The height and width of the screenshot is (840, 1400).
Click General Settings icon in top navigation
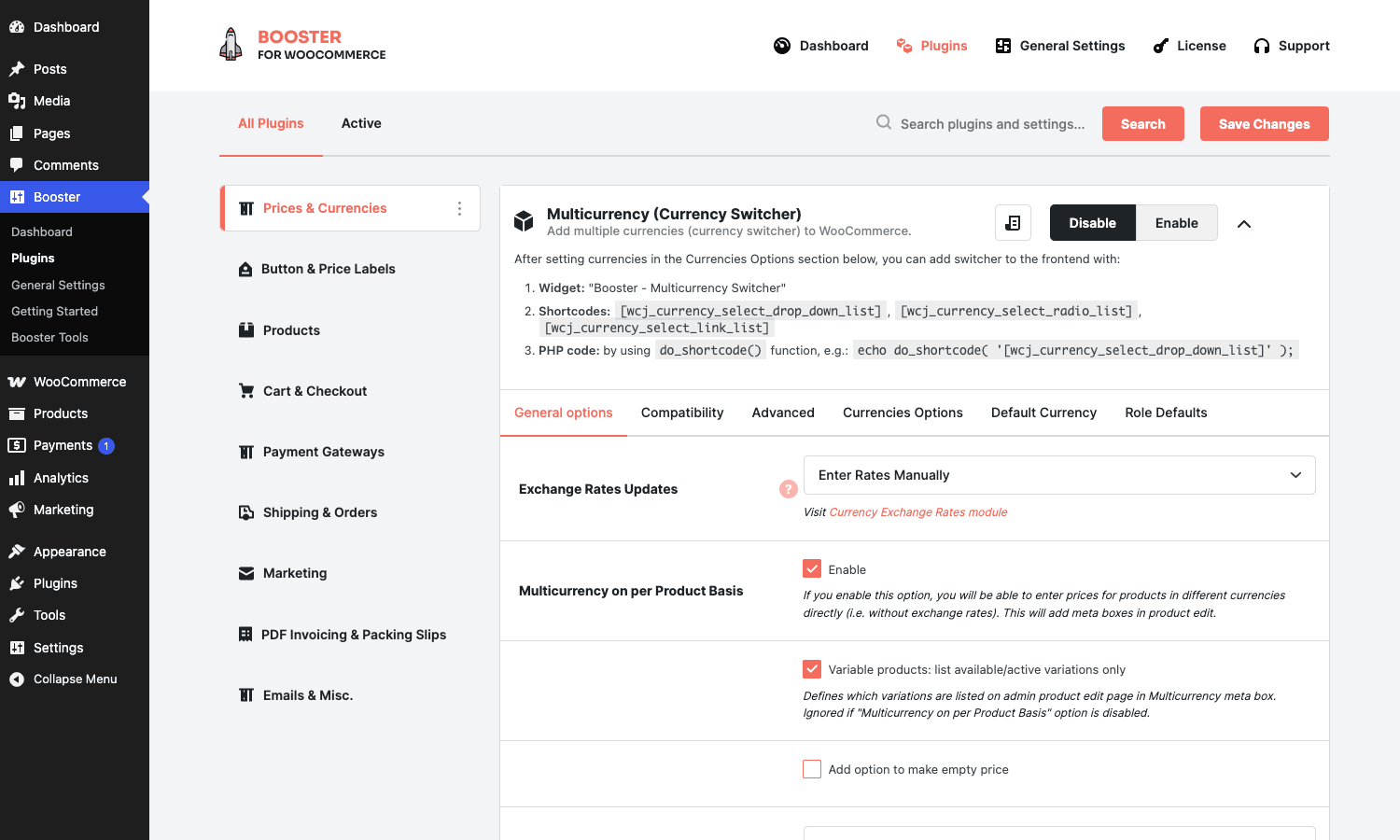(x=1003, y=46)
